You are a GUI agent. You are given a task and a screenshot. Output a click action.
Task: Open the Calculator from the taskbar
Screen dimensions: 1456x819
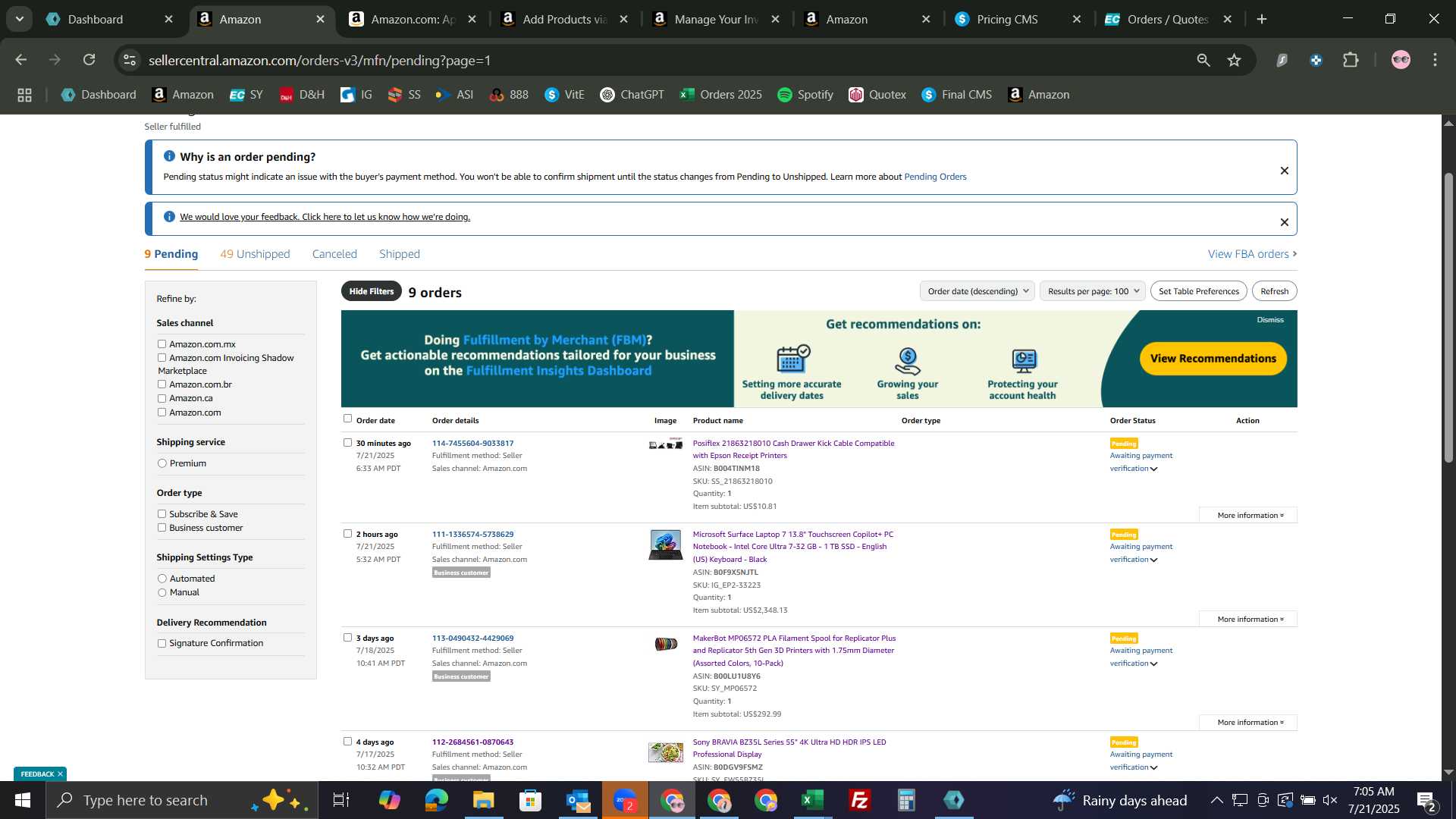[x=907, y=800]
